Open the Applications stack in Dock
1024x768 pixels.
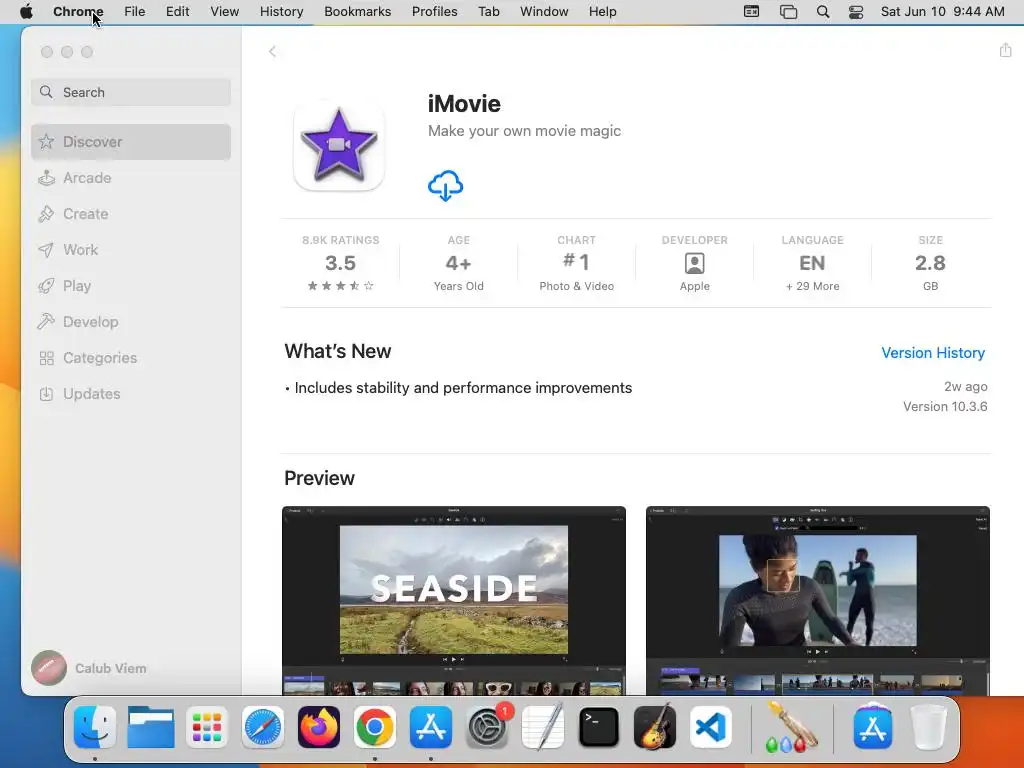click(873, 727)
